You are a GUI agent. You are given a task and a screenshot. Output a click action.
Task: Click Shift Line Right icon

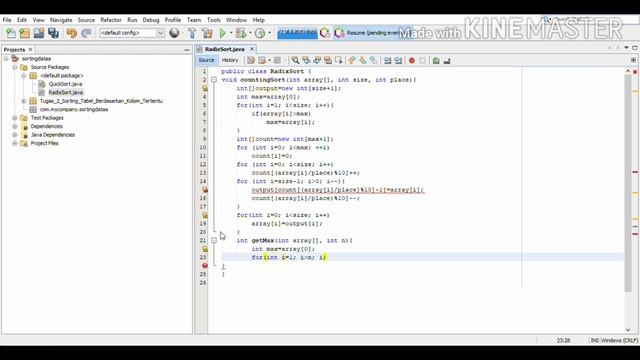point(398,60)
